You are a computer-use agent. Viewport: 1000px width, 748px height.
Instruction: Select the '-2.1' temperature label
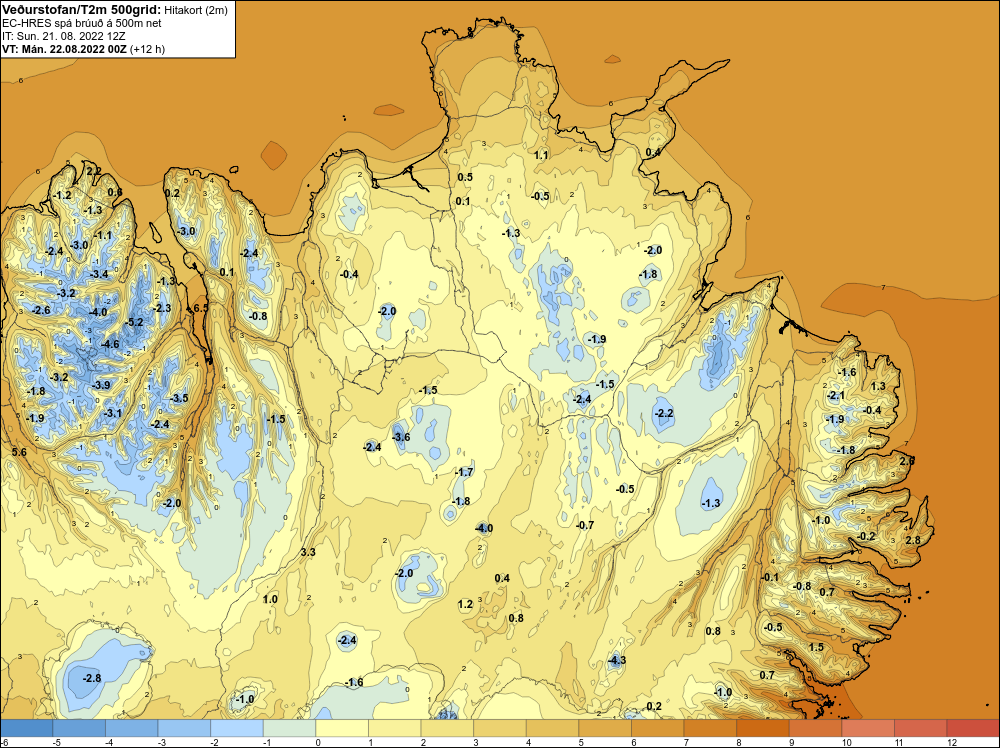(x=836, y=395)
